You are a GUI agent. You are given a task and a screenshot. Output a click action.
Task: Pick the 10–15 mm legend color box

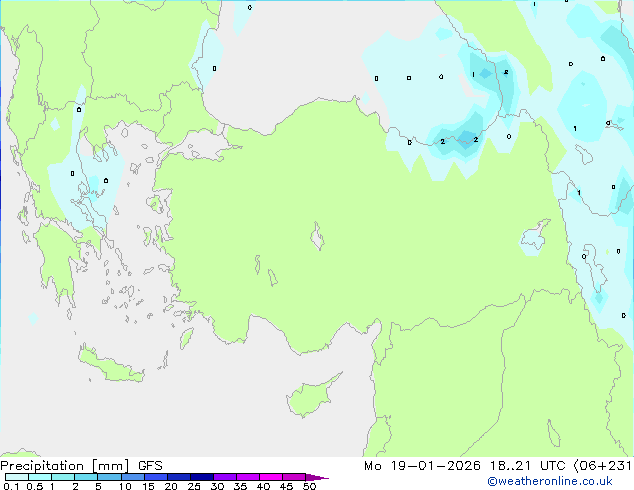coord(132,477)
